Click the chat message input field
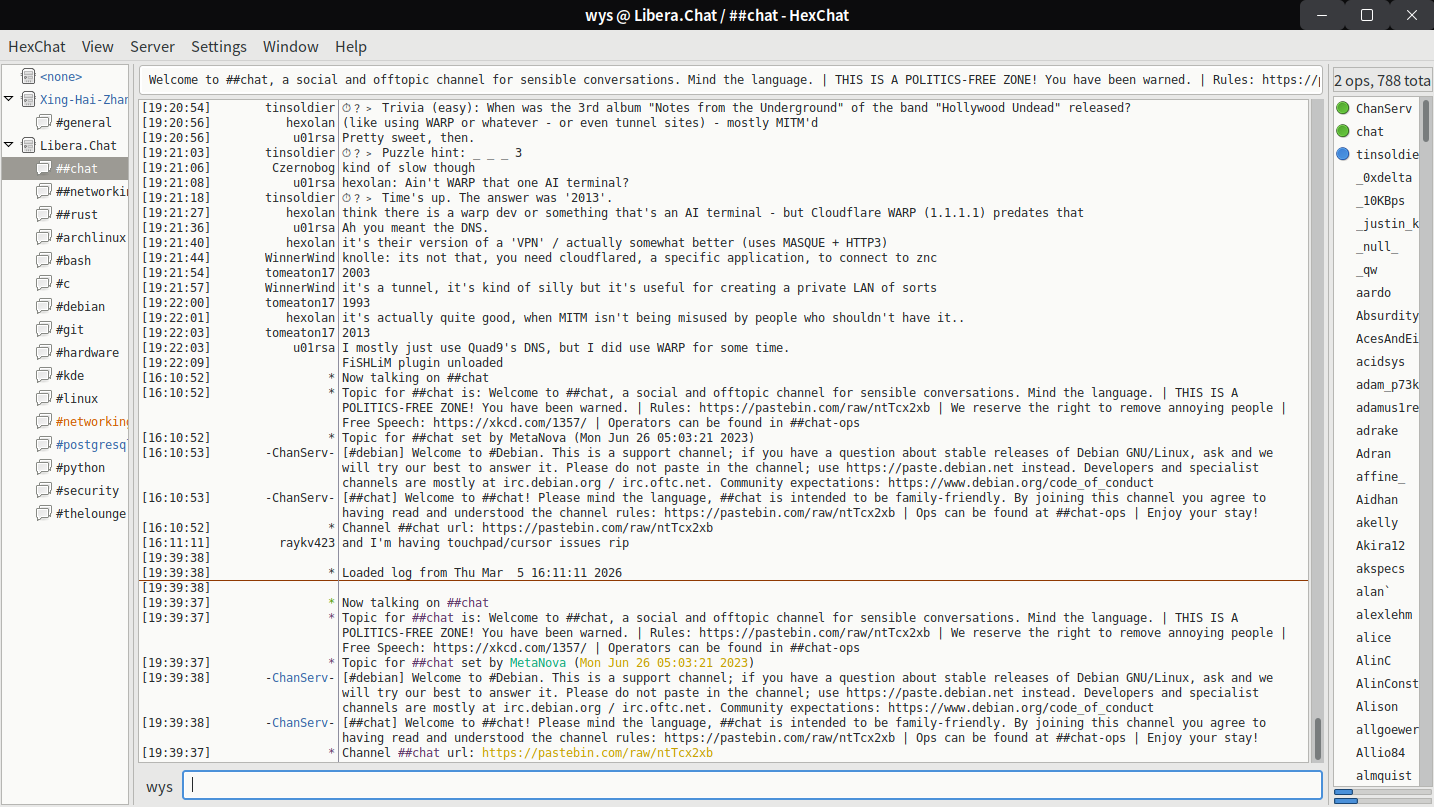The height and width of the screenshot is (807, 1434). tap(750, 785)
